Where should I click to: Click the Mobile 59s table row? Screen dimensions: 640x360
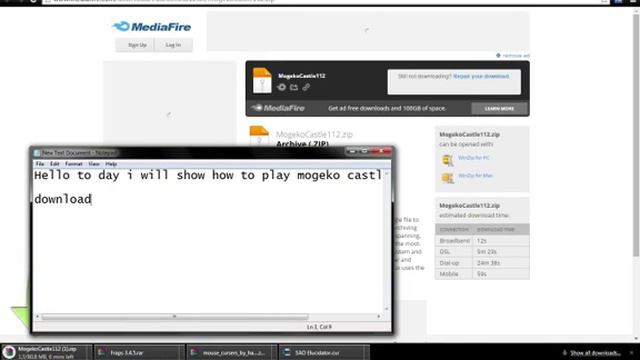pos(482,274)
